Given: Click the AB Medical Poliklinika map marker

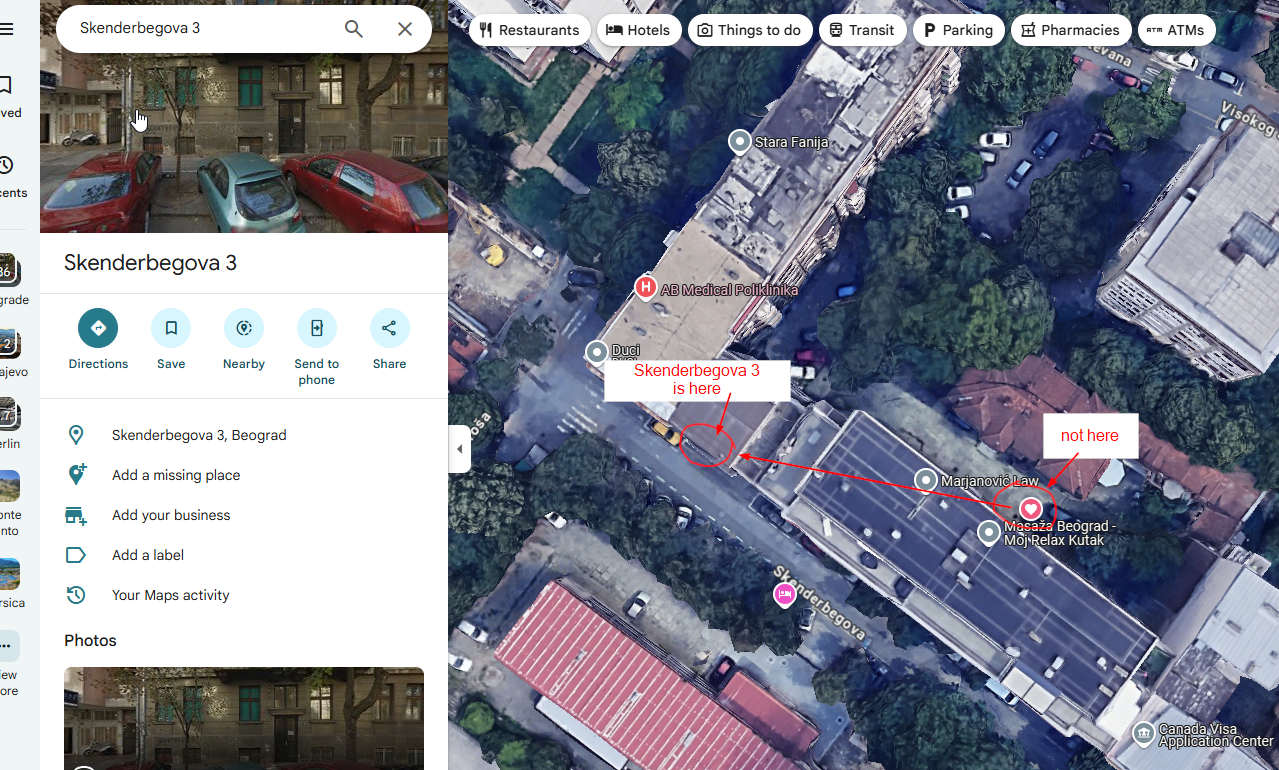Looking at the screenshot, I should [x=646, y=289].
